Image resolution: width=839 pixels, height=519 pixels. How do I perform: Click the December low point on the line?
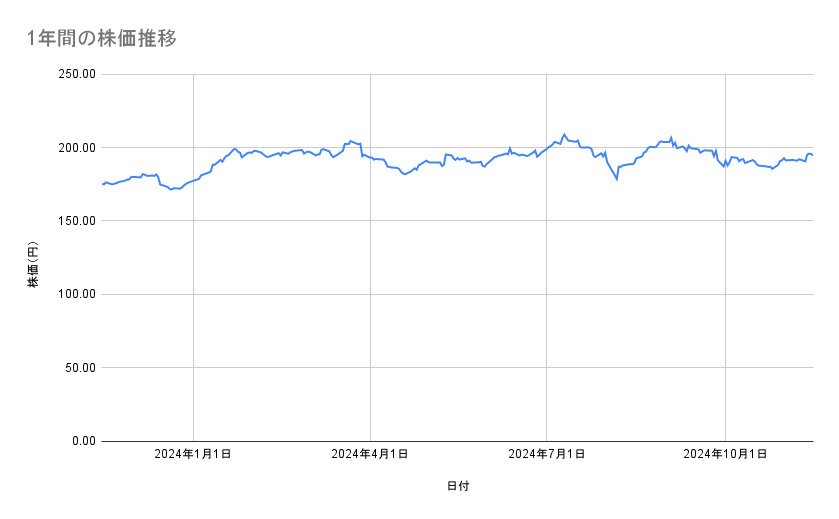171,189
